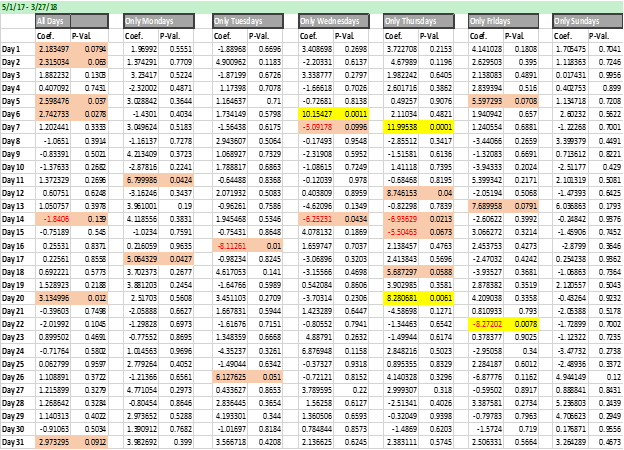Click the Only Wednesdays header cell
Screen dimensions: 624x450
click(333, 21)
